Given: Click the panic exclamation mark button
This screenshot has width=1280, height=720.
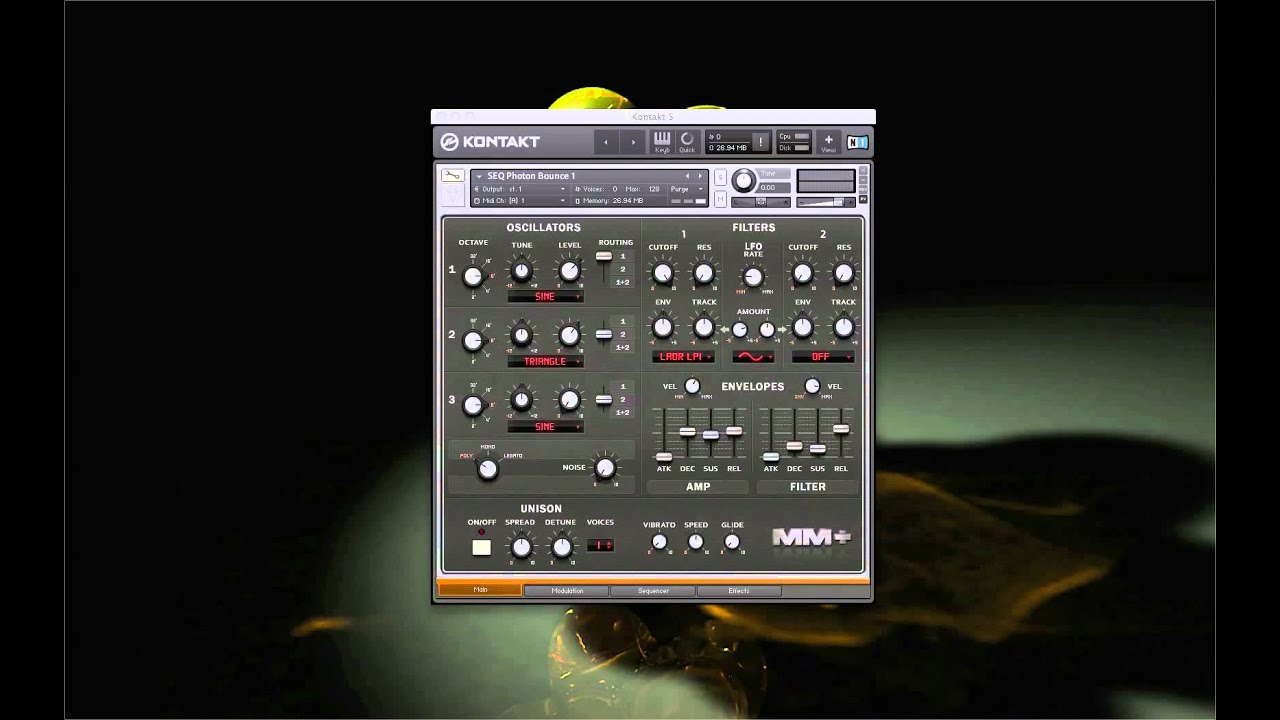Looking at the screenshot, I should [x=760, y=142].
